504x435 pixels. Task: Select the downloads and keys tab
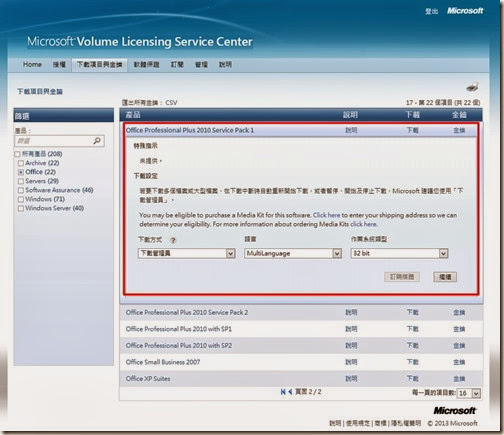pyautogui.click(x=99, y=64)
